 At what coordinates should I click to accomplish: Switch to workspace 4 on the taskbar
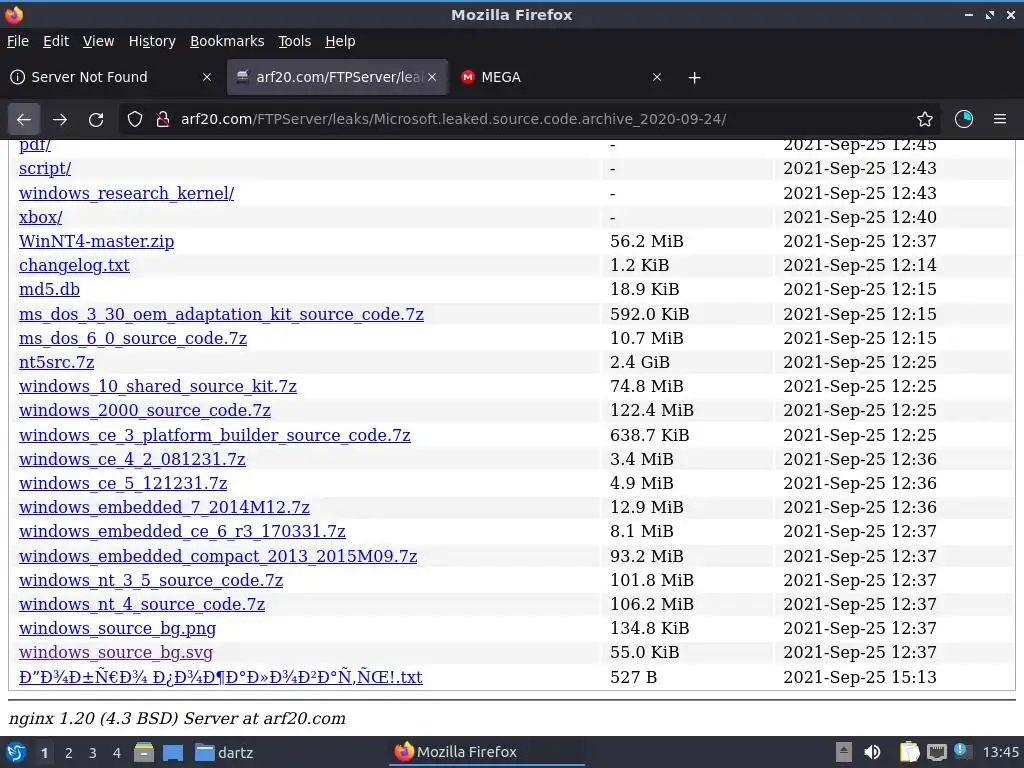click(117, 753)
